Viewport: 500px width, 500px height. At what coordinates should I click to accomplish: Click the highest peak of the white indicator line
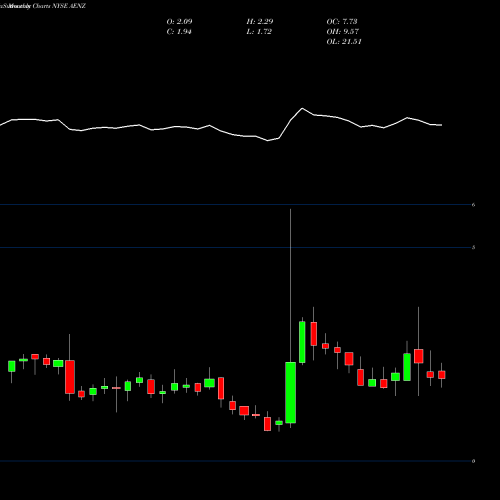(x=302, y=108)
